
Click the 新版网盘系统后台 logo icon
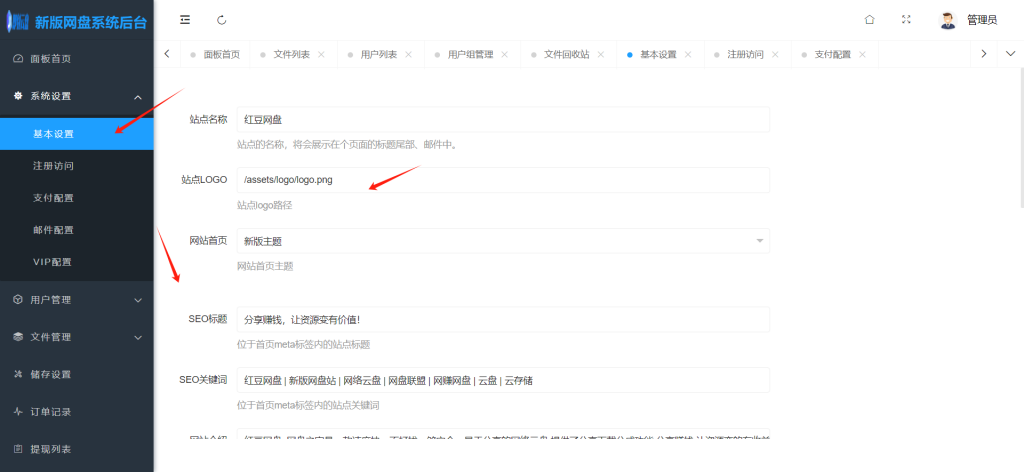18,22
